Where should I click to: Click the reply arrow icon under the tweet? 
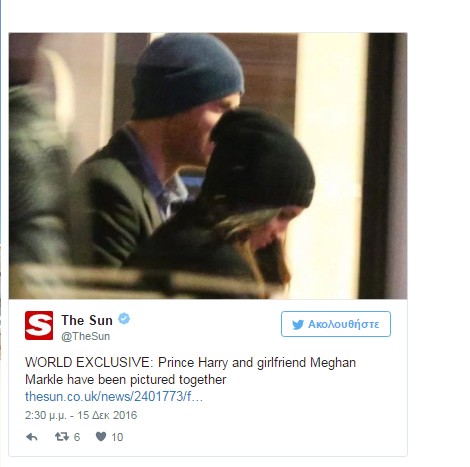click(32, 437)
